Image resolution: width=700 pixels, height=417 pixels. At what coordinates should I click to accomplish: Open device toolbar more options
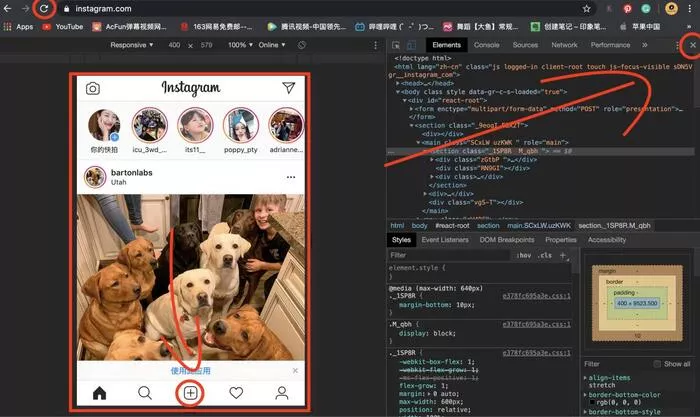(375, 45)
